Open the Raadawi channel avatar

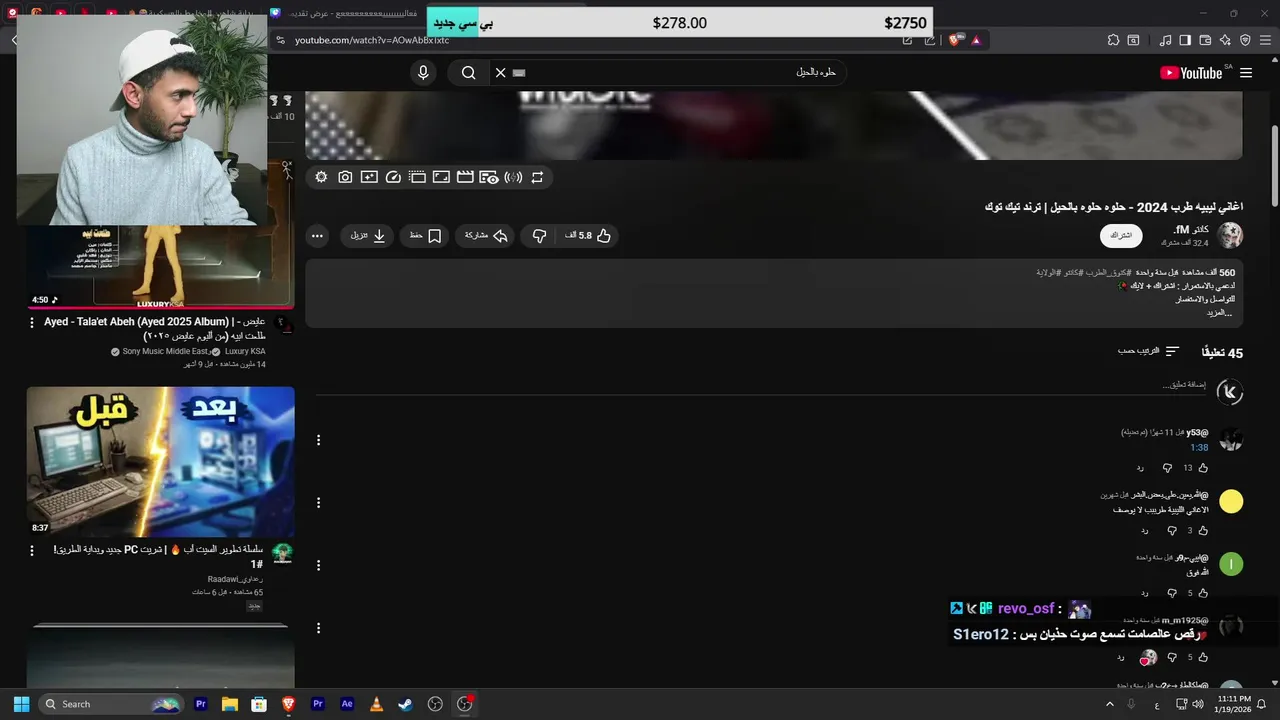point(283,553)
